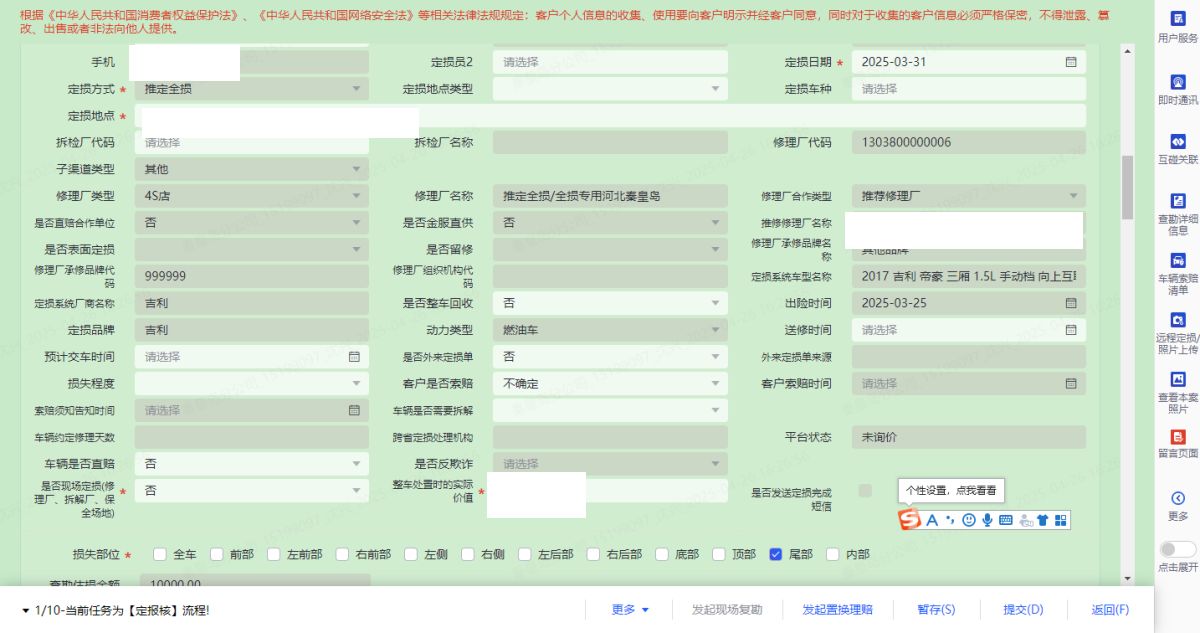Click the 暂存(S) save draft button
The width and height of the screenshot is (1200, 633).
tap(936, 610)
